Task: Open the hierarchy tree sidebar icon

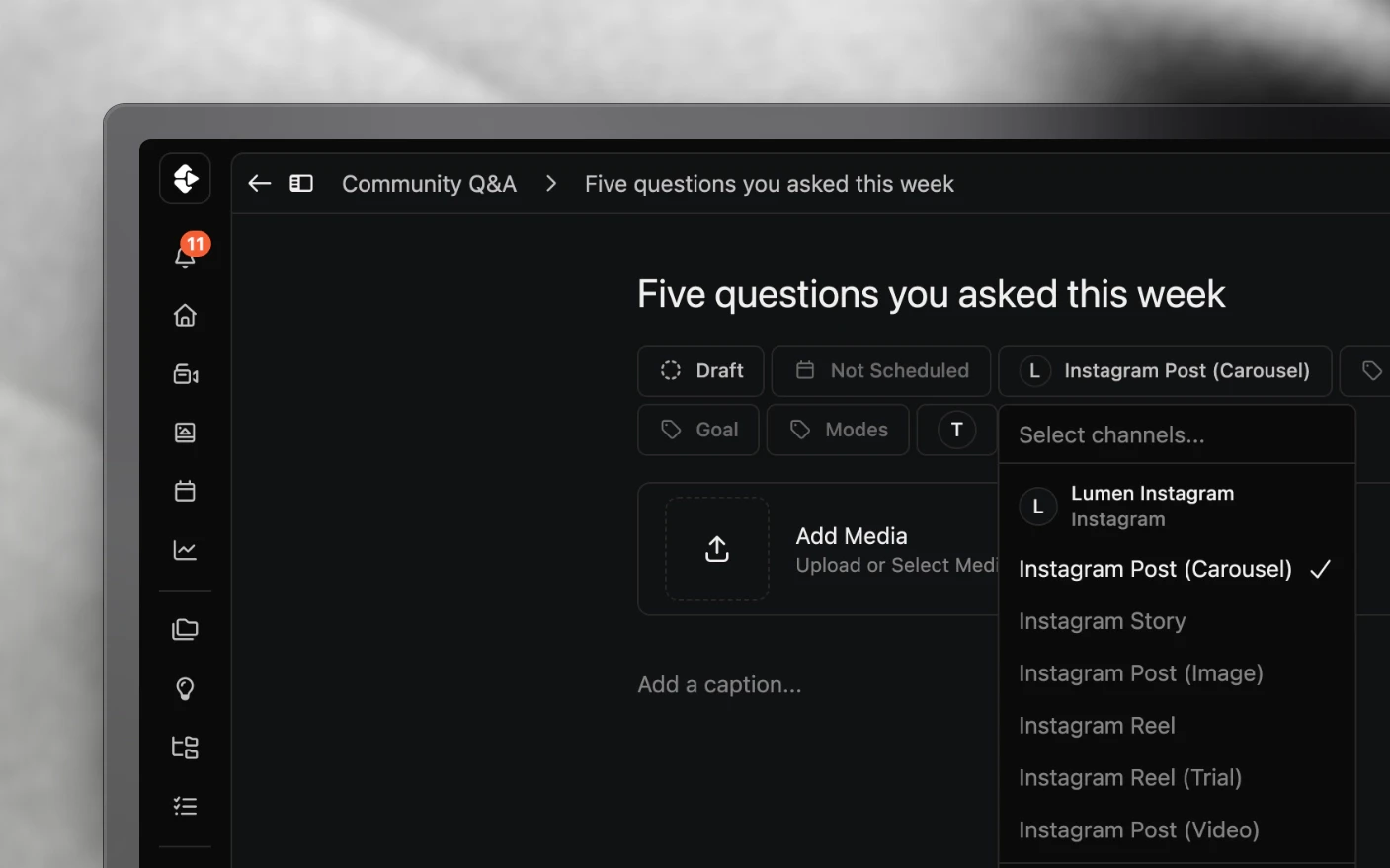Action: point(185,748)
